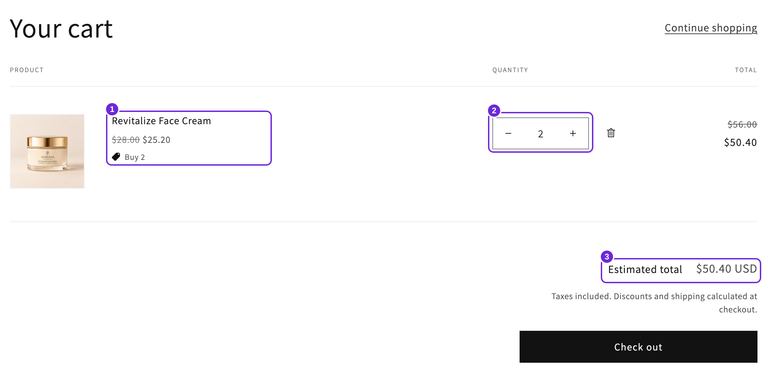
Task: Click the Your cart heading
Action: click(61, 28)
